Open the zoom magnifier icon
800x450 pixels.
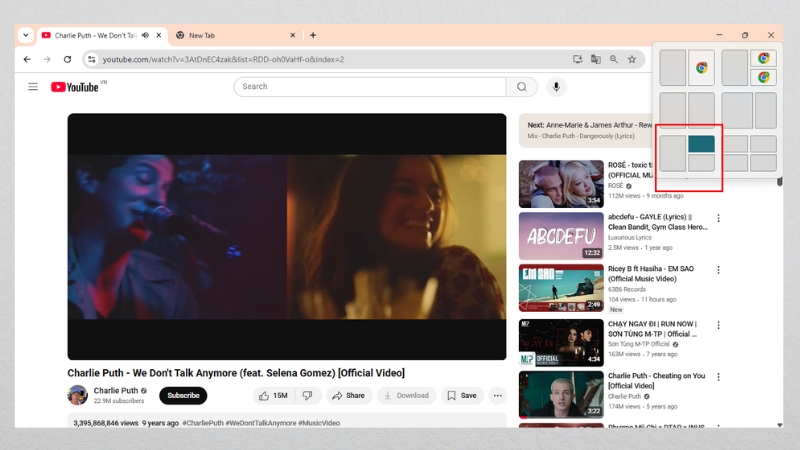pos(614,59)
